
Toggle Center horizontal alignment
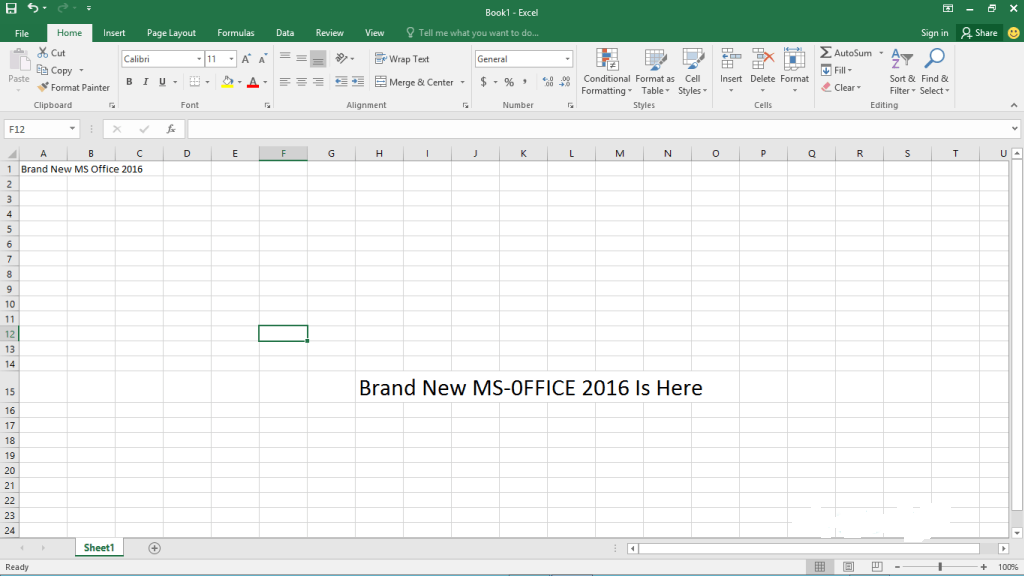coord(301,82)
